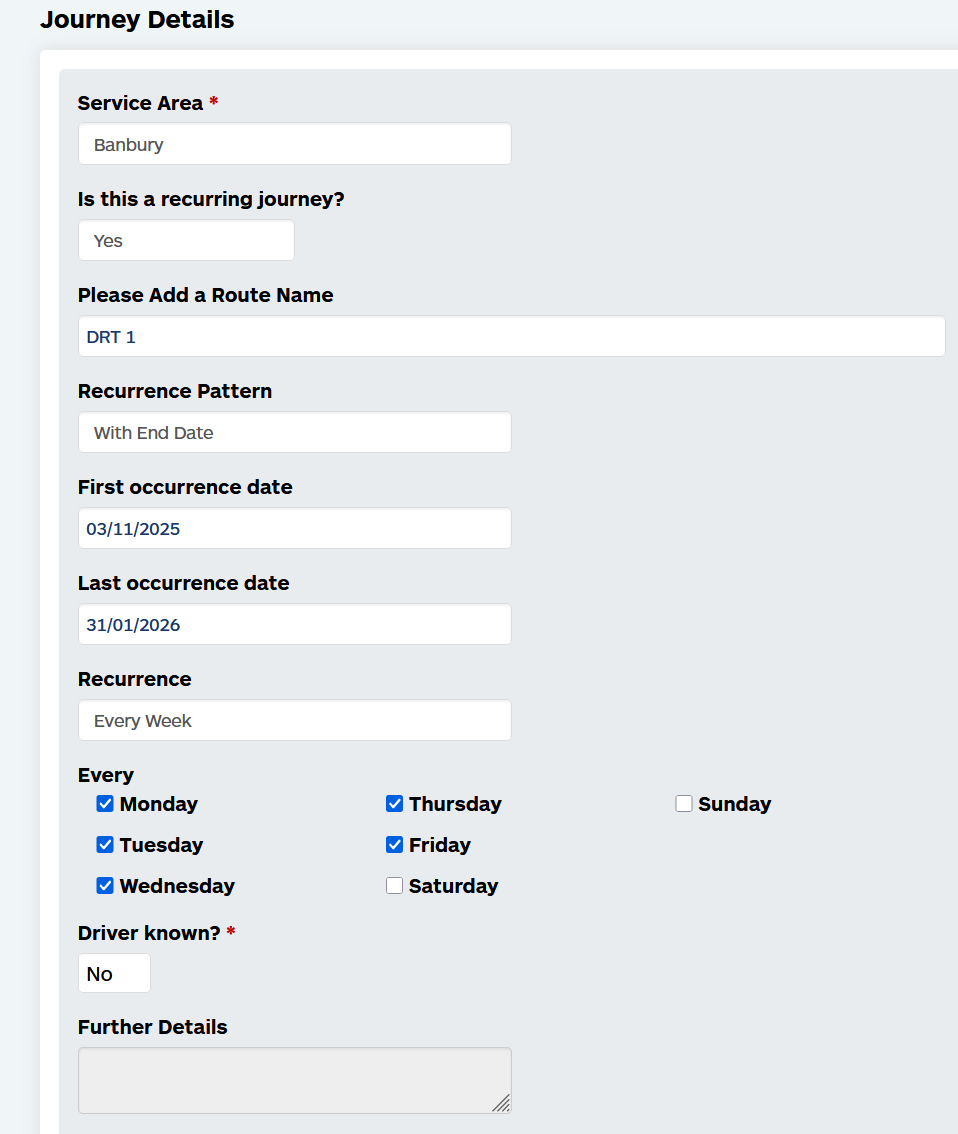Click the Further Details resize handle
Image resolution: width=958 pixels, height=1134 pixels.
[502, 1104]
